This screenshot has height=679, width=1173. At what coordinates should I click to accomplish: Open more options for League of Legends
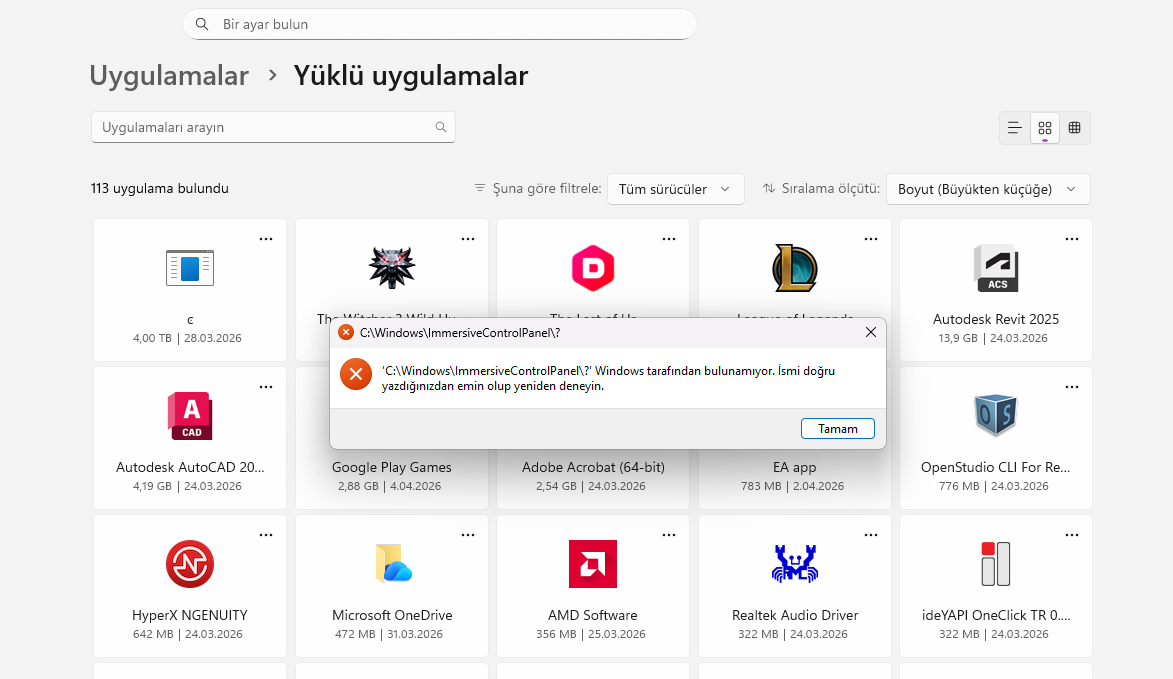click(871, 239)
